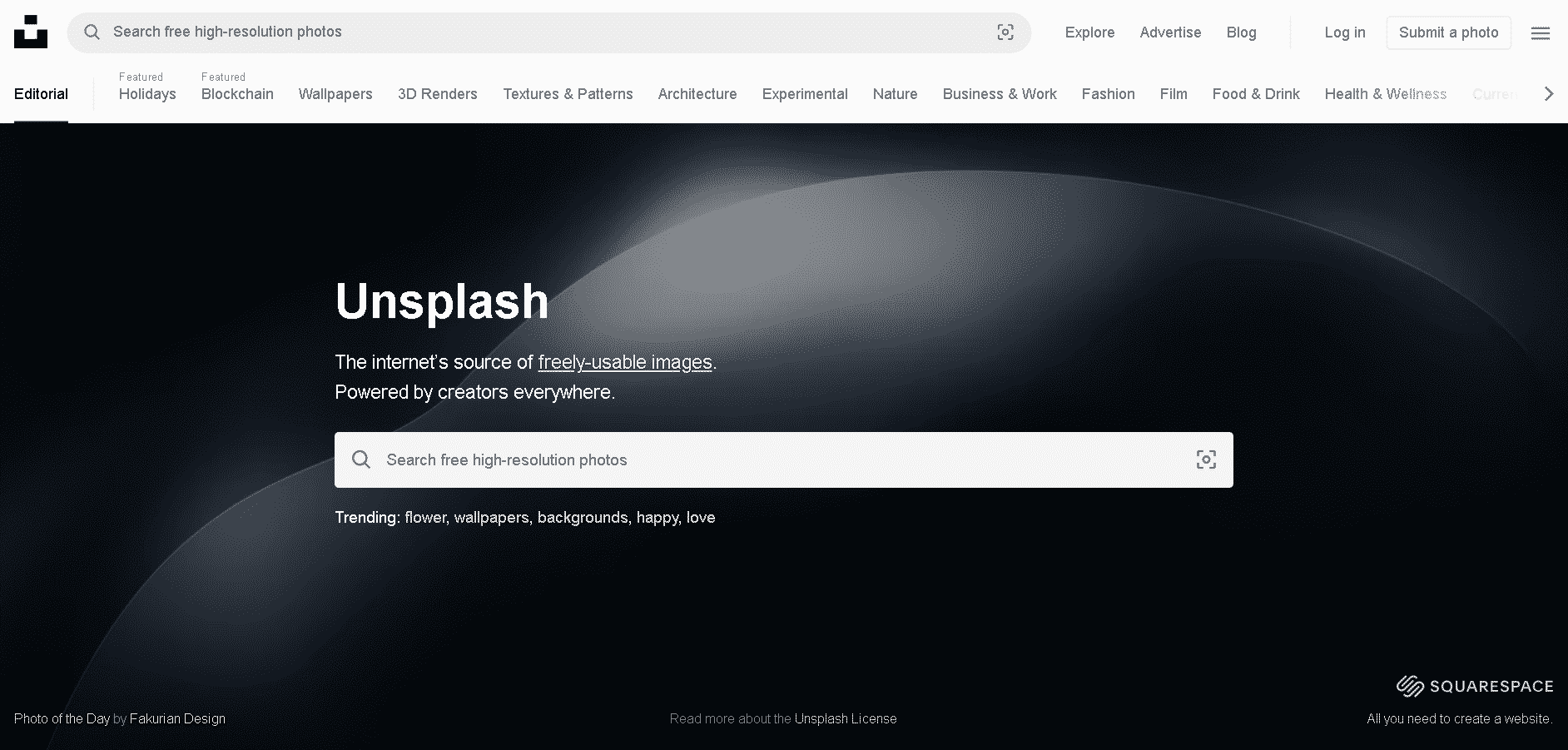Viewport: 1568px width, 750px height.
Task: Open the Explore menu
Action: click(1089, 32)
